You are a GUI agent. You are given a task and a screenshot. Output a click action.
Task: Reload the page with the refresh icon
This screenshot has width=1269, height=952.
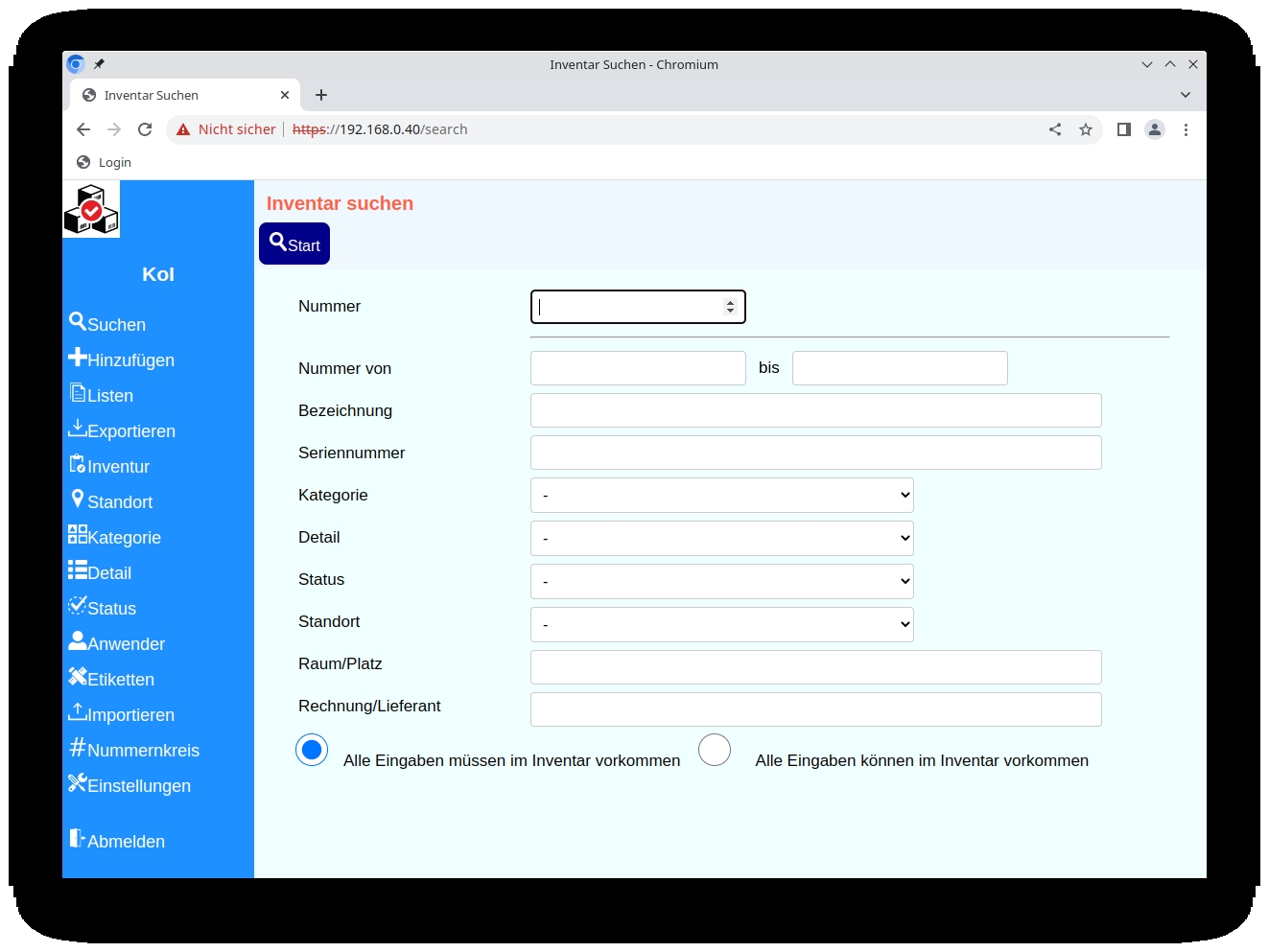click(x=145, y=129)
